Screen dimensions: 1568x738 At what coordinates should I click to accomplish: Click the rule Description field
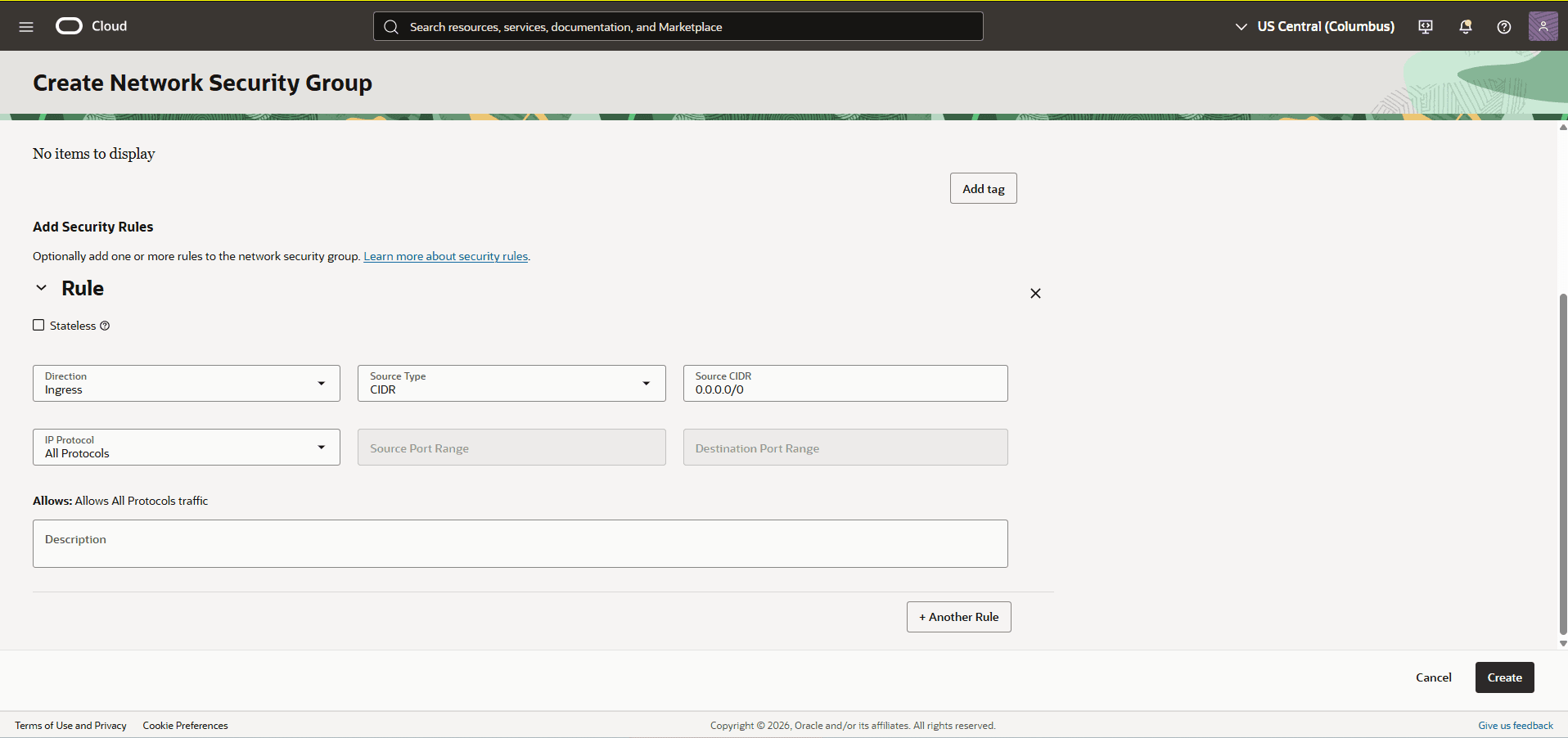(520, 543)
